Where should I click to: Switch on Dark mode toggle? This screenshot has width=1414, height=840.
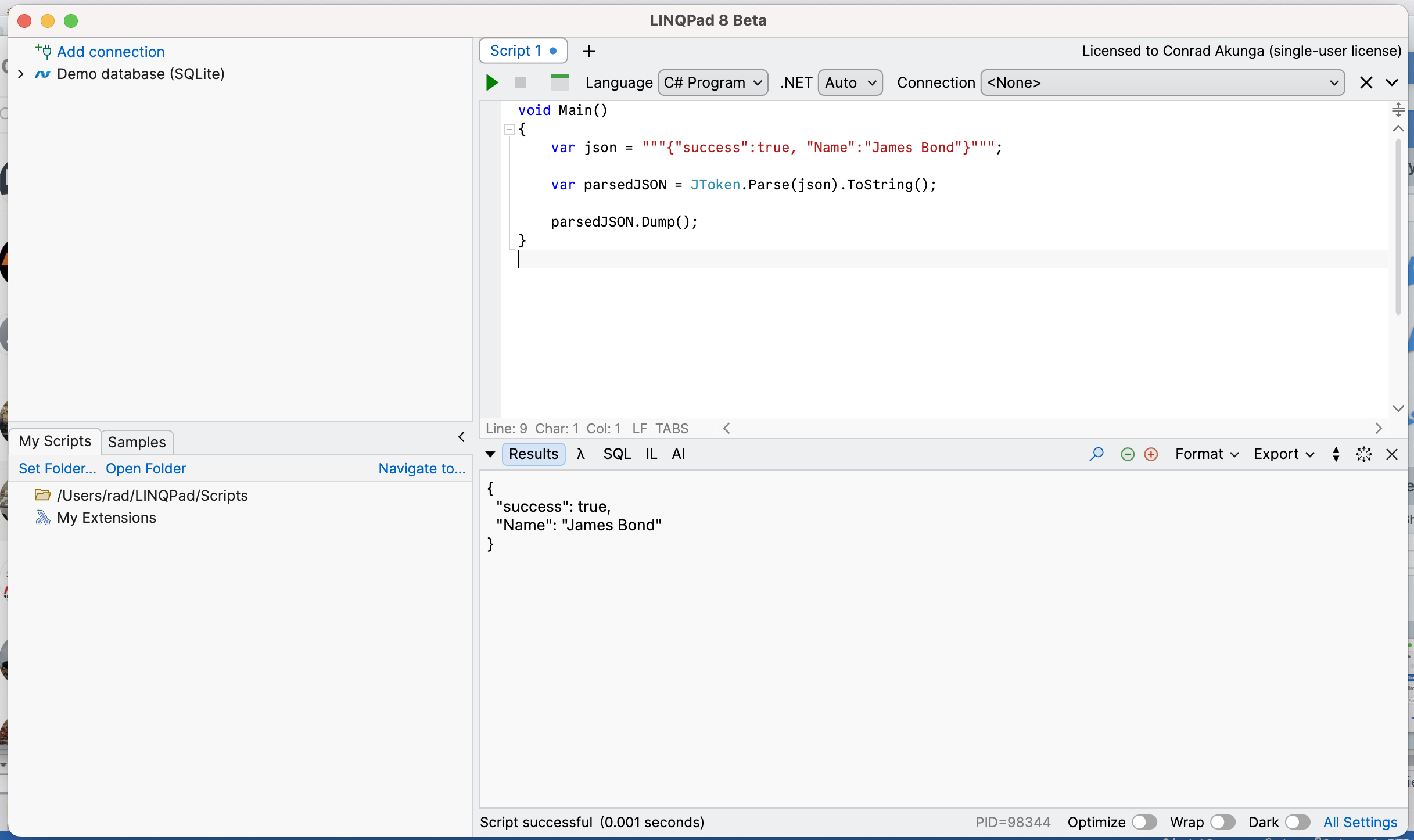1297,822
